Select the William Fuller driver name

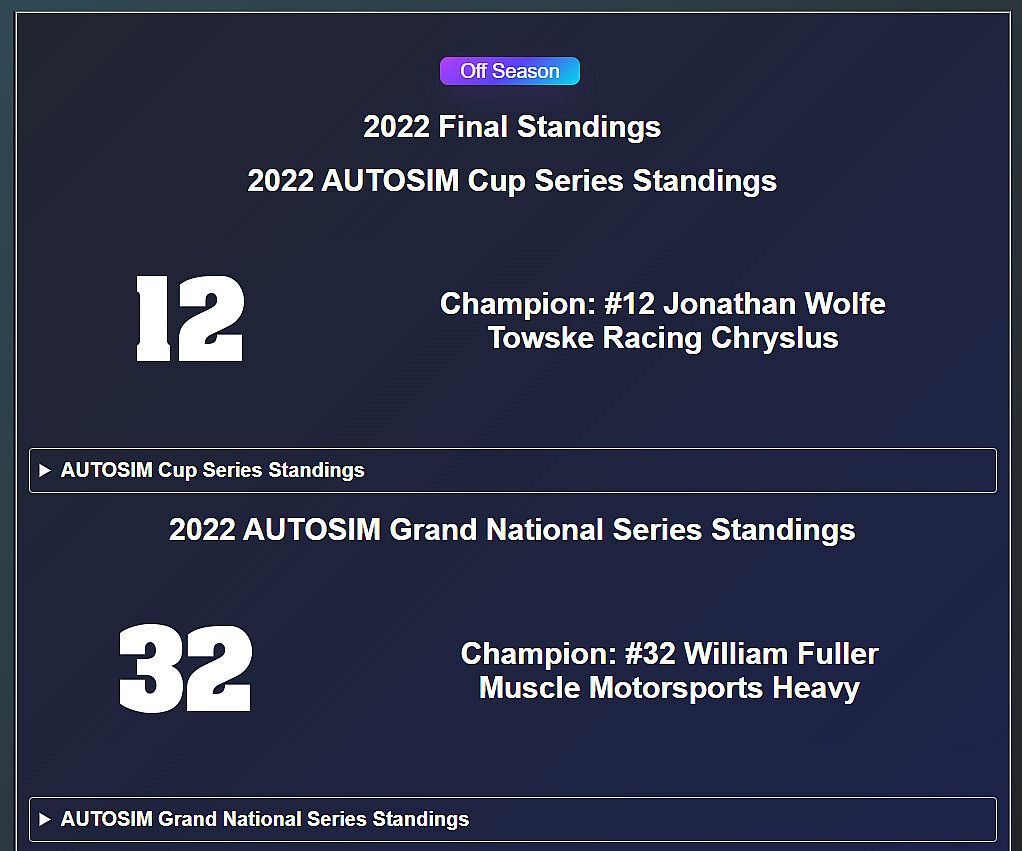[781, 654]
